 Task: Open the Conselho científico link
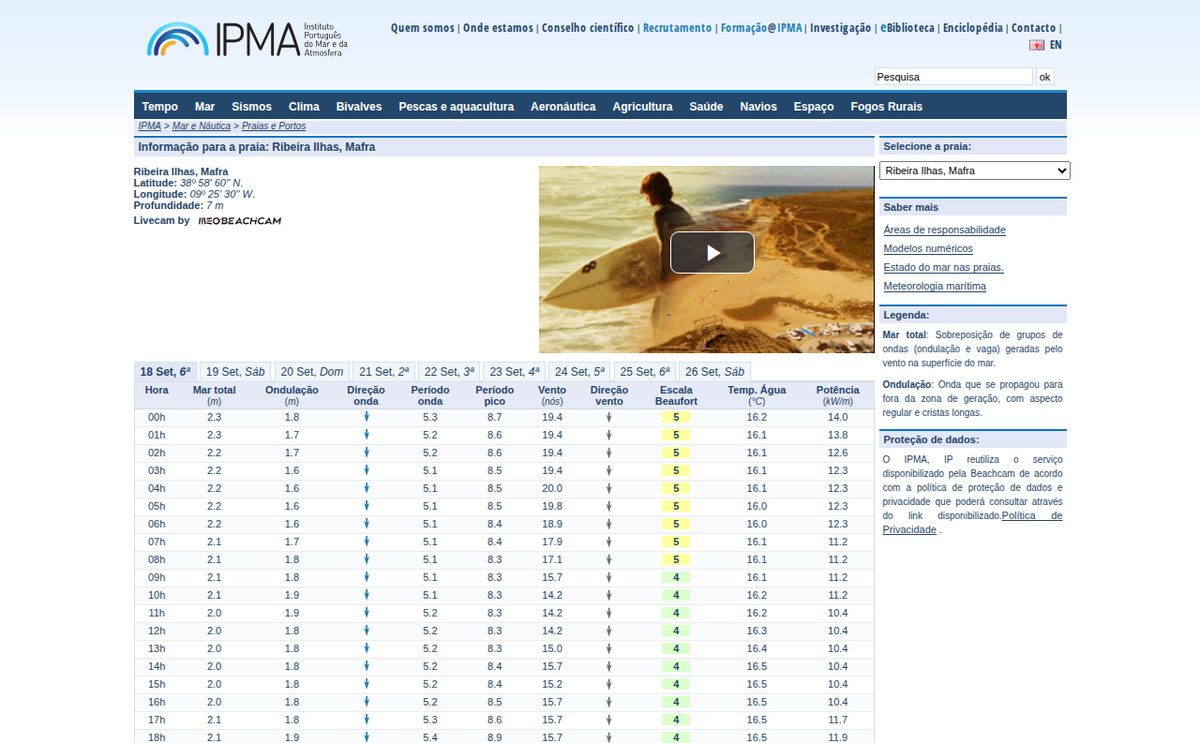588,28
